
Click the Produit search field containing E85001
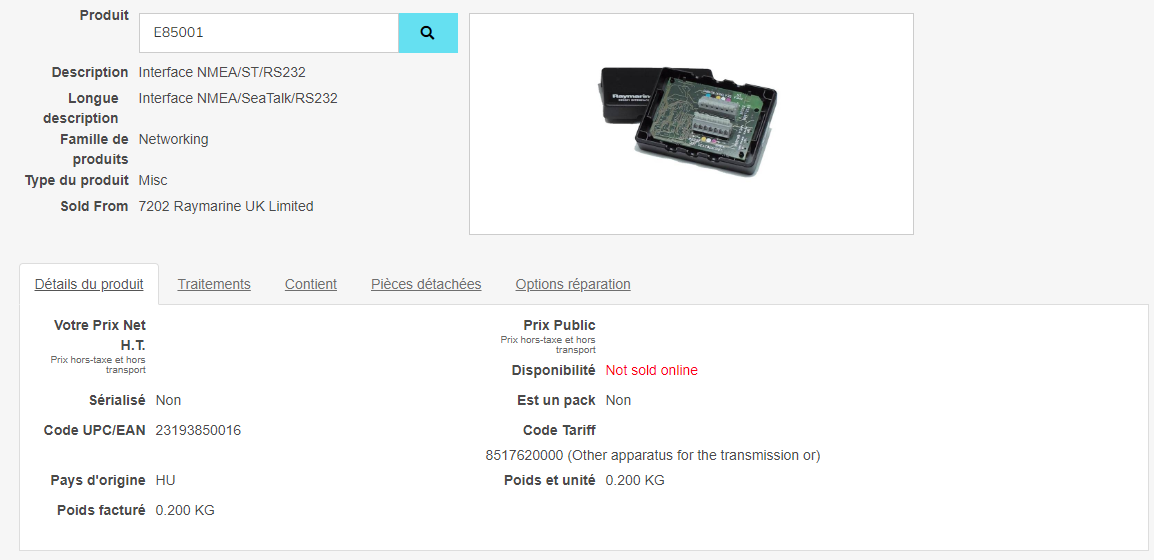(269, 33)
